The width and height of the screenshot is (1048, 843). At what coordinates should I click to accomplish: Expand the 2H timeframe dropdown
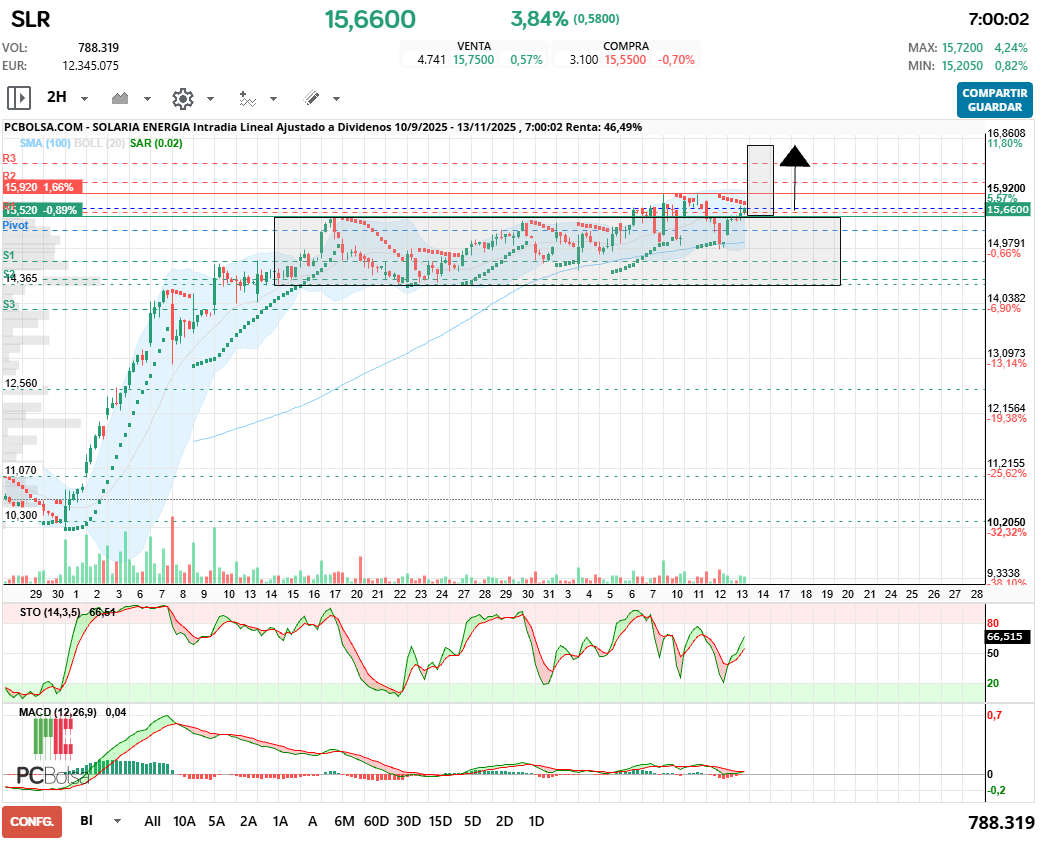point(84,99)
